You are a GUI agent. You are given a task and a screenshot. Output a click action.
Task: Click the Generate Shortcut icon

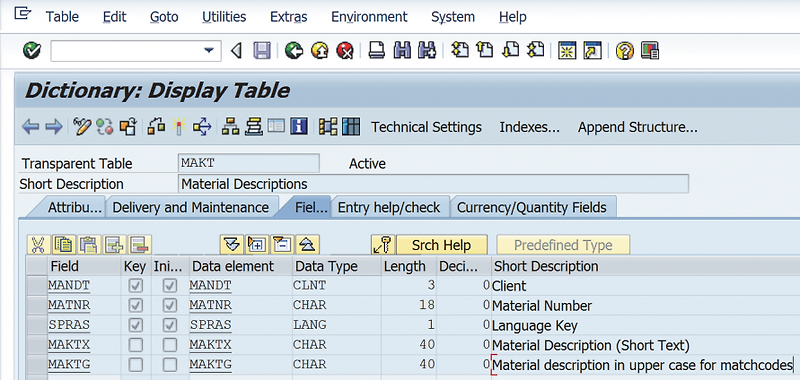coord(592,50)
